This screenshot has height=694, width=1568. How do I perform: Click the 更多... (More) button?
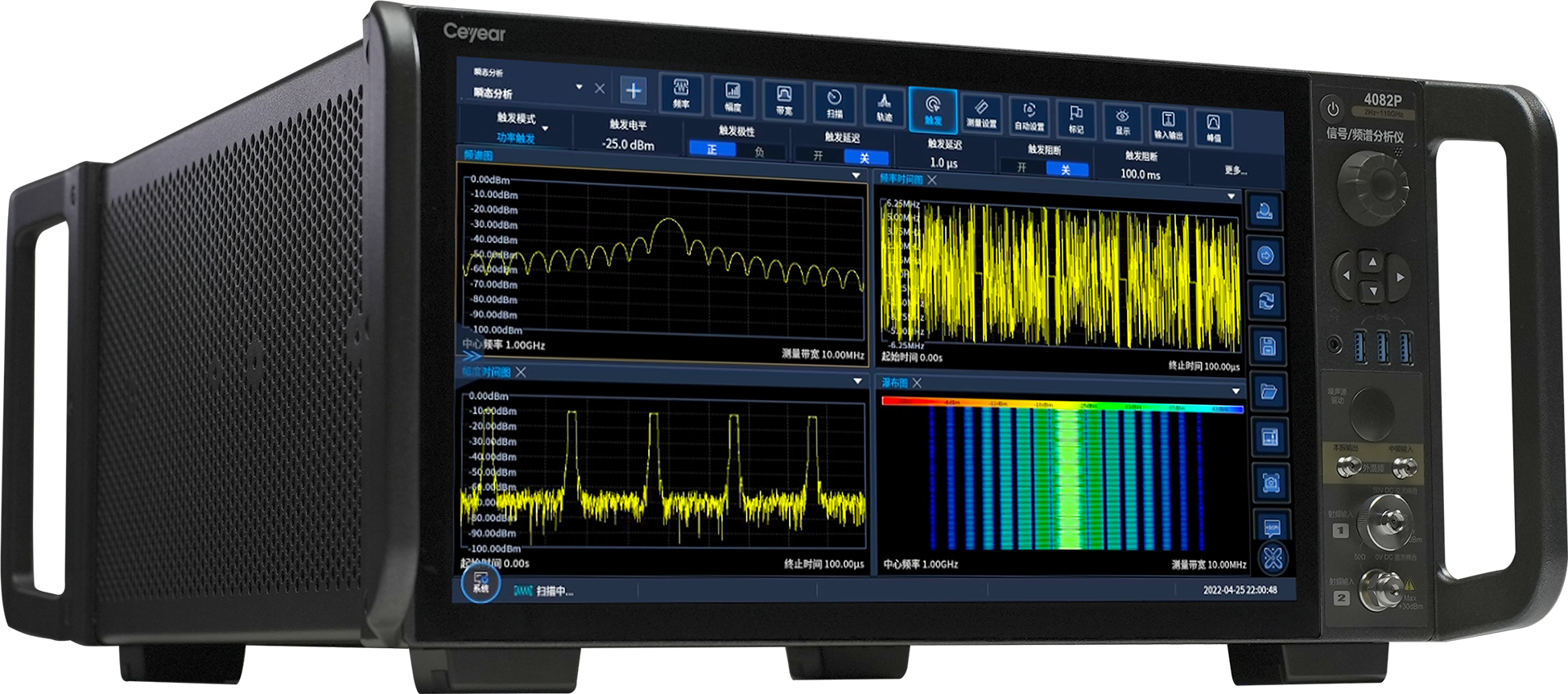[x=1235, y=171]
